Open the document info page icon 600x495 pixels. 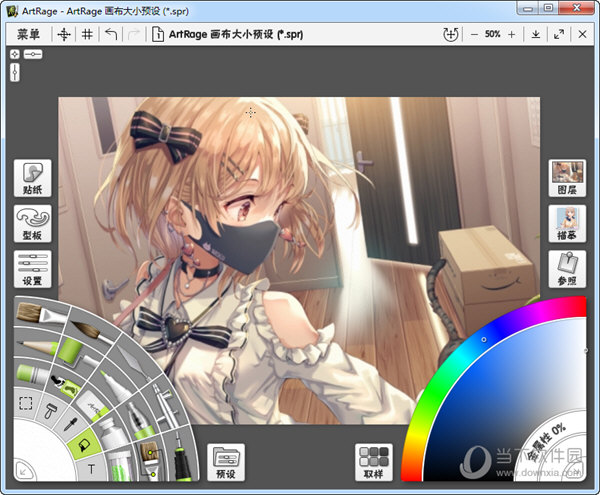click(x=157, y=34)
